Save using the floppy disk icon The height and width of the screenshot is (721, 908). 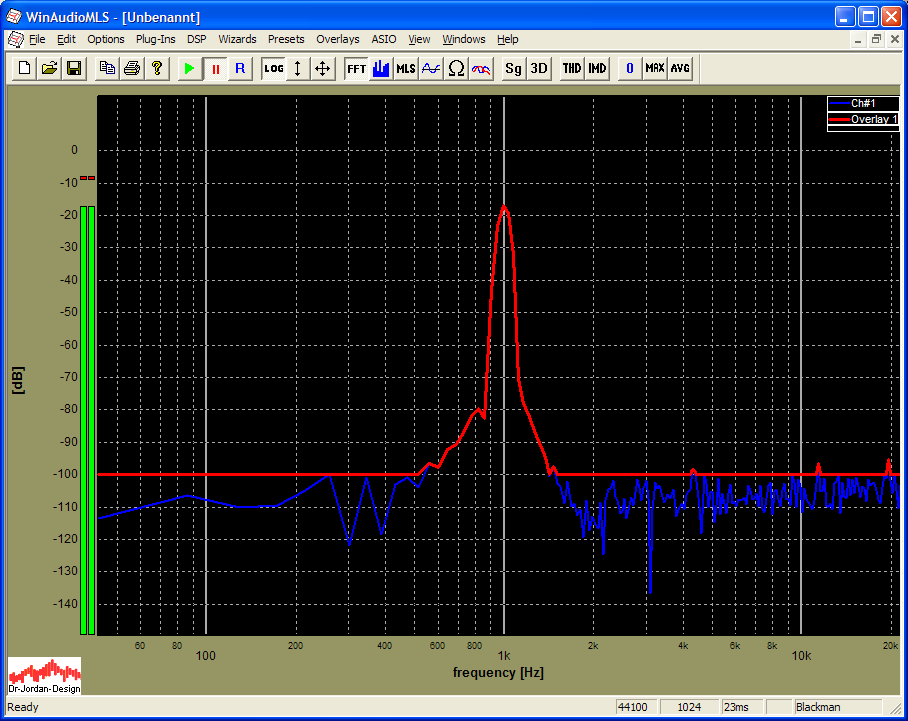tap(74, 68)
